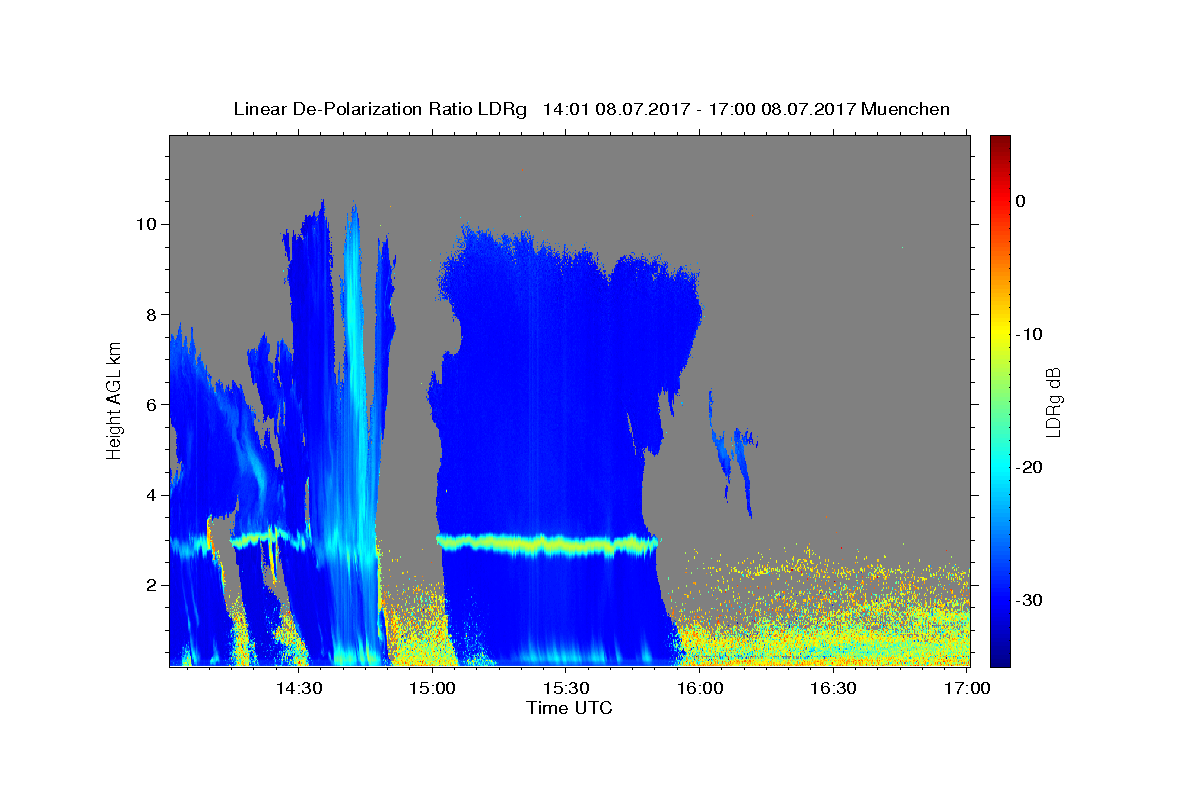Click the 15:00 time tick label
1200x800 pixels.
[432, 689]
